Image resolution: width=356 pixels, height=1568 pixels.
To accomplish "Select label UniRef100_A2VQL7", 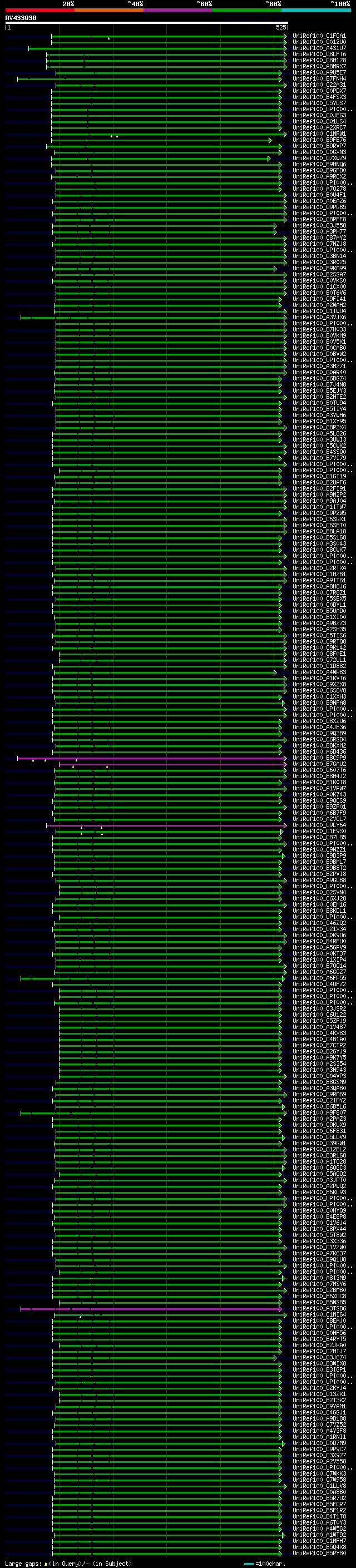I will 319,819.
